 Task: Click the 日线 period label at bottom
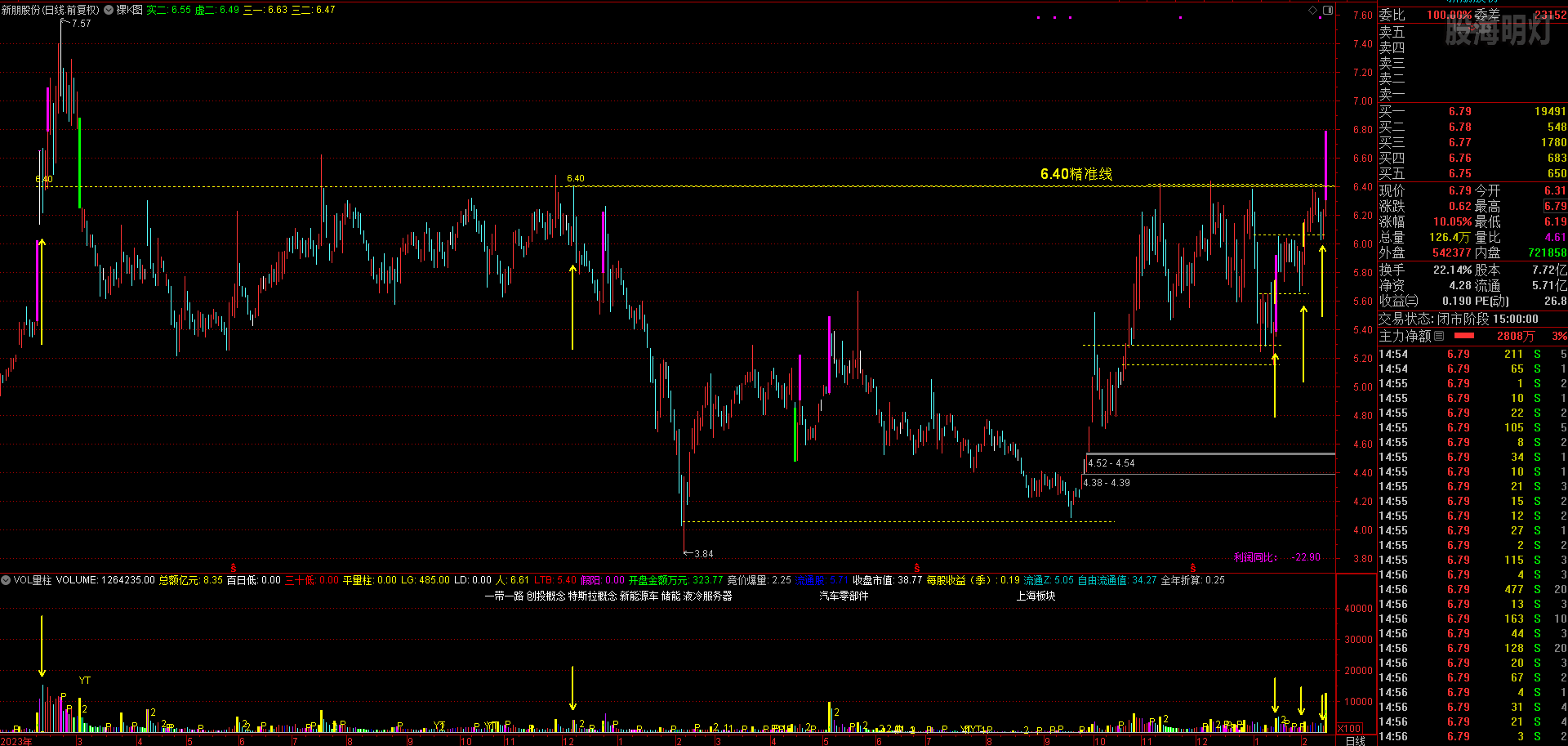coord(1356,741)
